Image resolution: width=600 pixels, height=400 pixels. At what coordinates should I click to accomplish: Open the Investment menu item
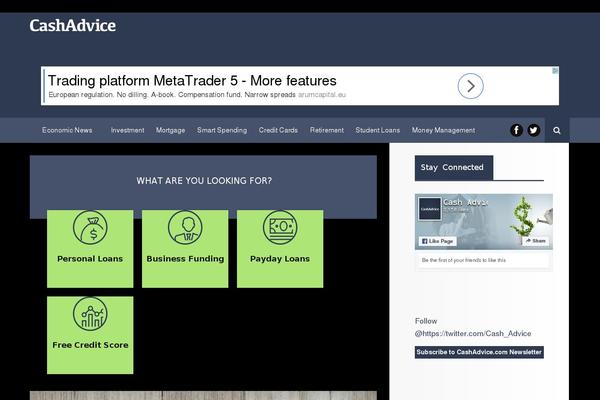(127, 130)
